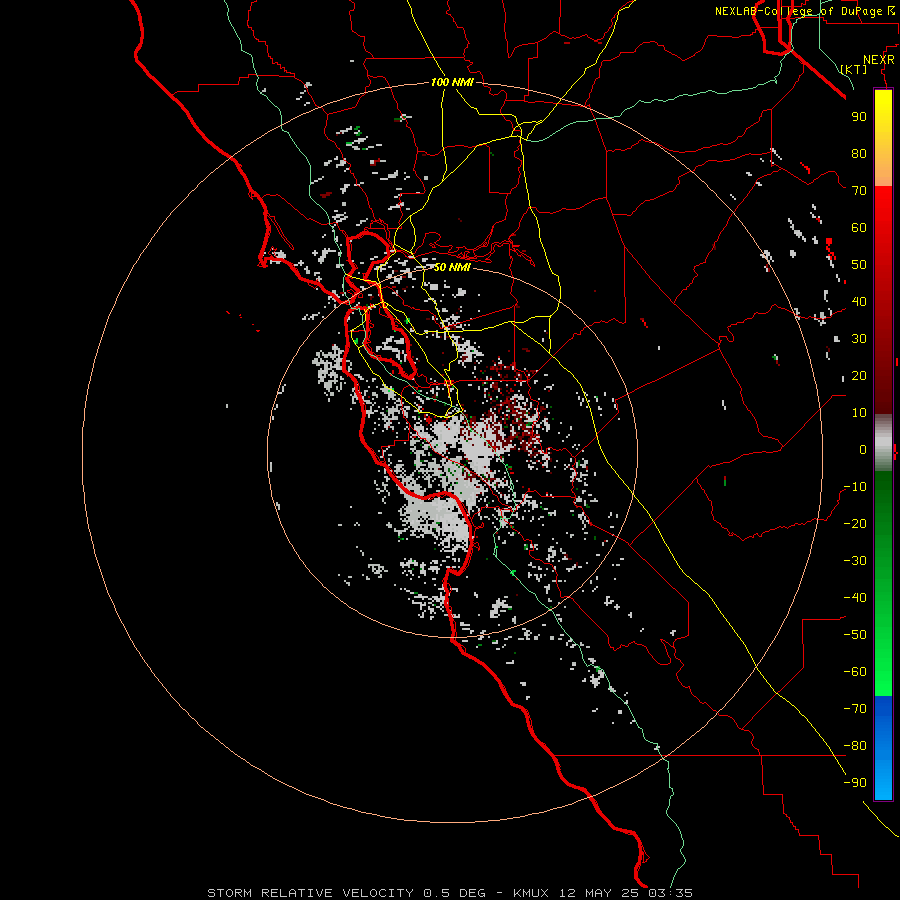Viewport: 900px width, 900px height.
Task: Click the "-60" velocity scale label
Action: [x=855, y=672]
